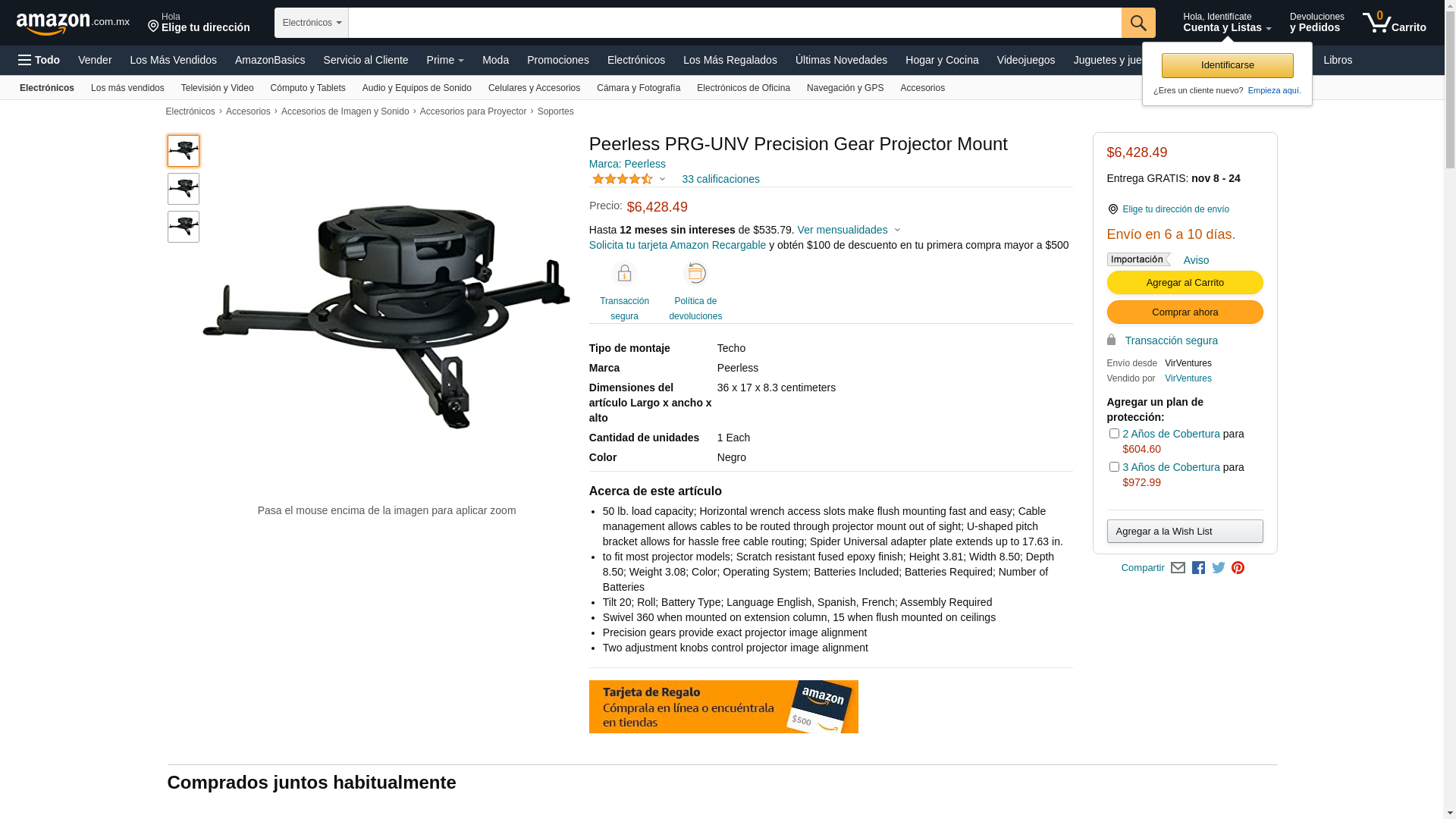The height and width of the screenshot is (819, 1456).
Task: Share product on Pinterest icon
Action: (x=1238, y=568)
